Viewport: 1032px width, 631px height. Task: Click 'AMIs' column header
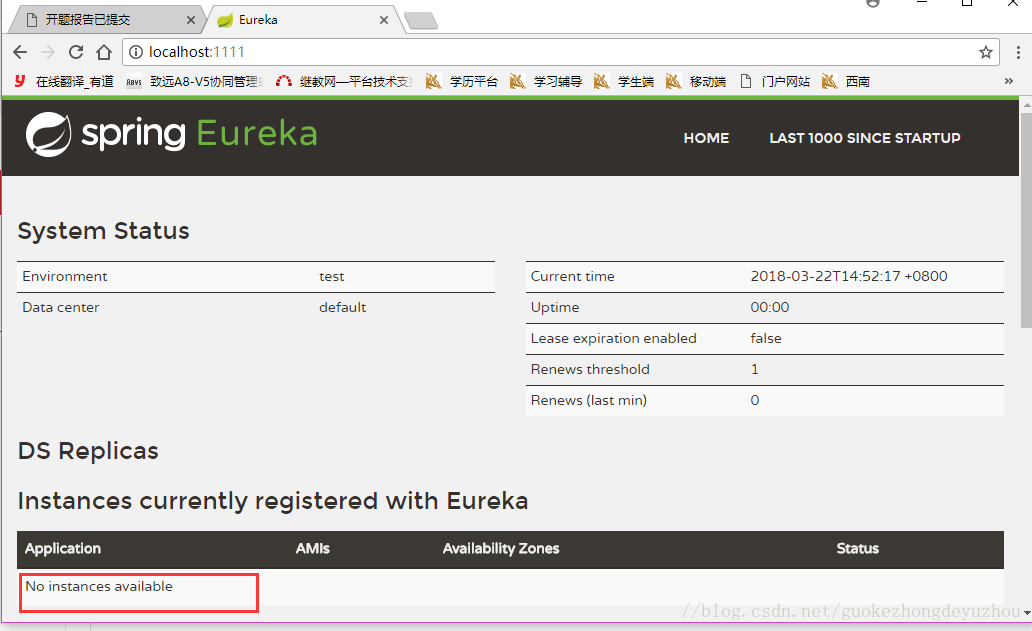[313, 549]
